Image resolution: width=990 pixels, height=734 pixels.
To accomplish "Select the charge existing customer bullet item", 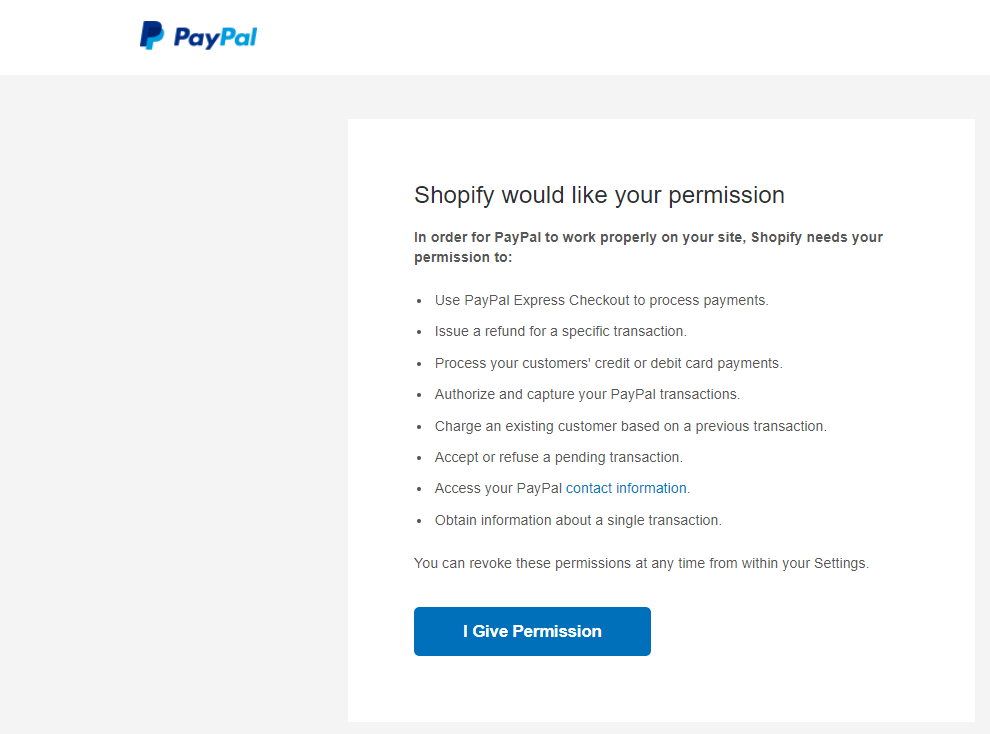I will (x=630, y=425).
